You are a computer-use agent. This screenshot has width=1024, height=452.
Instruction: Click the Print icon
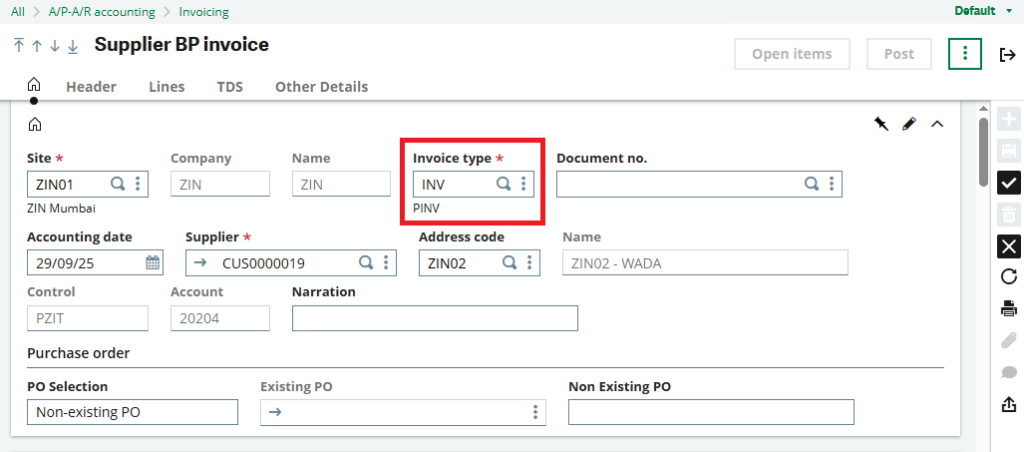coord(1009,308)
